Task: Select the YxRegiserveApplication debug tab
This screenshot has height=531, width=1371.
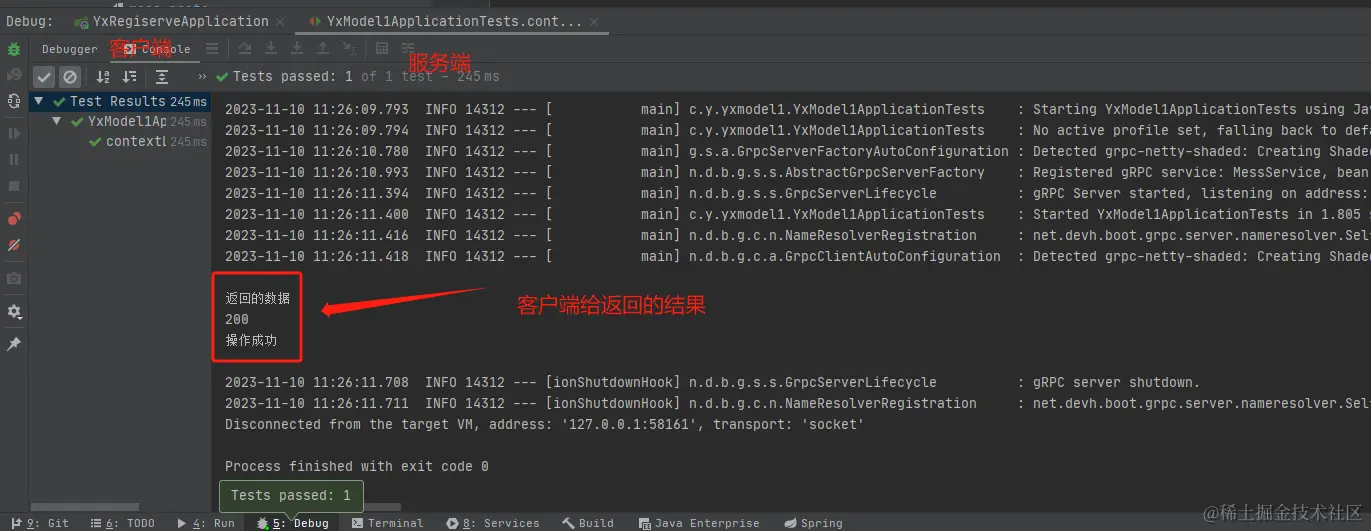Action: 180,21
